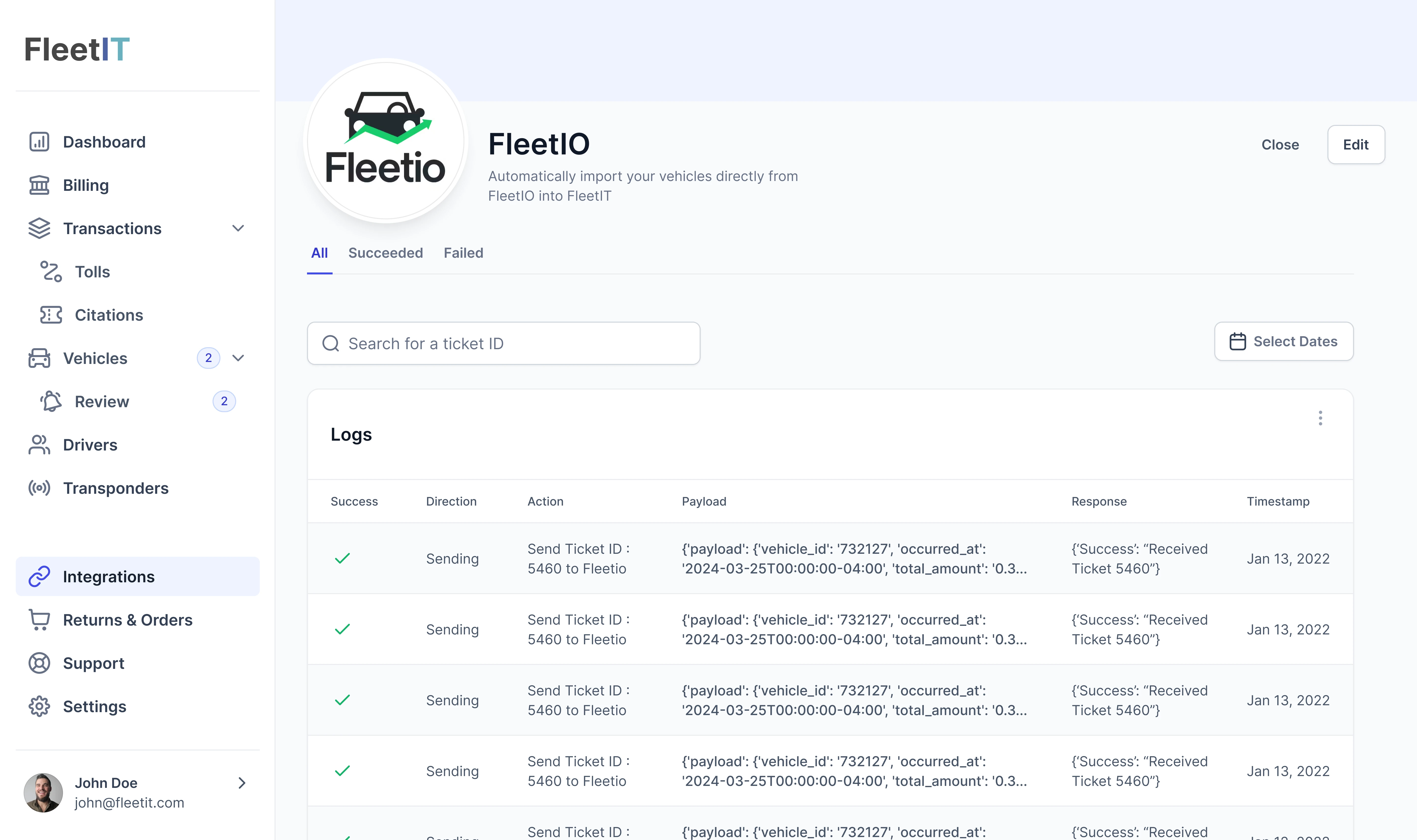Viewport: 1417px width, 840px height.
Task: Click the third row's green checkmark
Action: click(x=342, y=700)
